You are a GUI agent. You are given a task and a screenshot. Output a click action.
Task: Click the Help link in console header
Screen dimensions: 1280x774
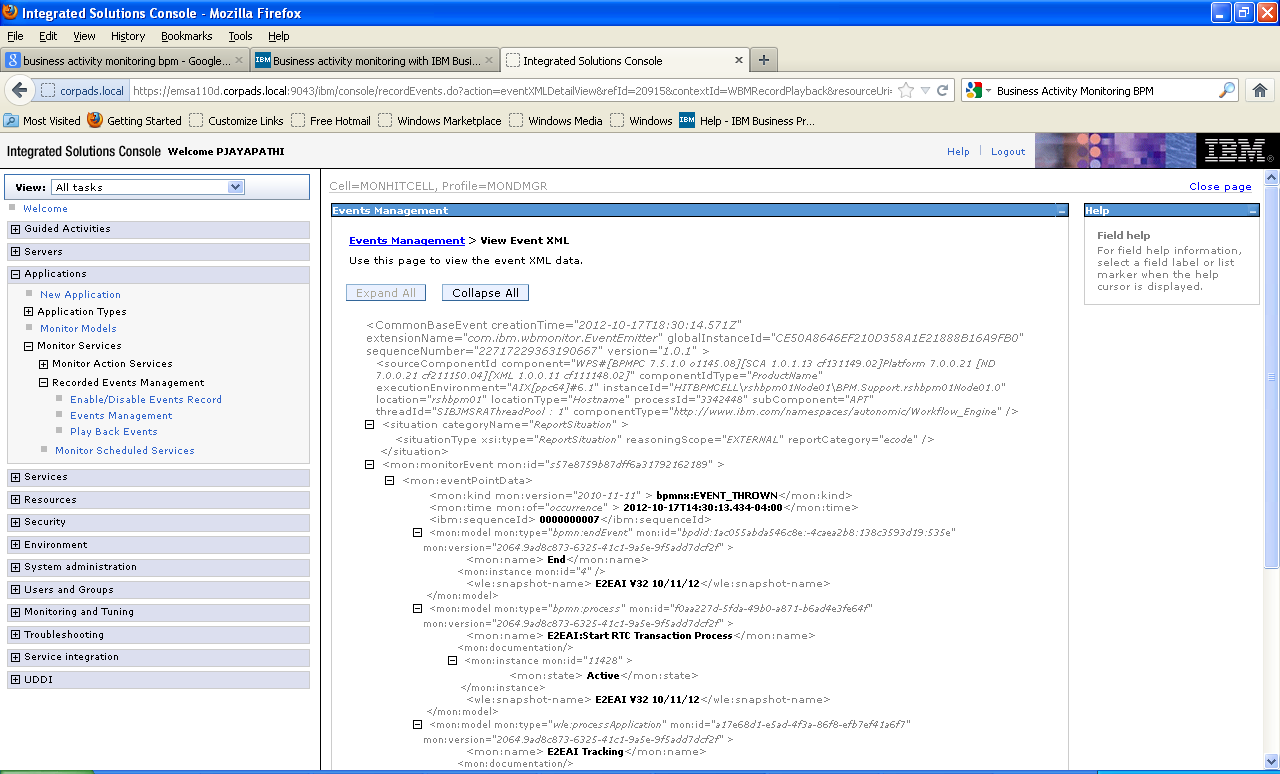click(958, 152)
